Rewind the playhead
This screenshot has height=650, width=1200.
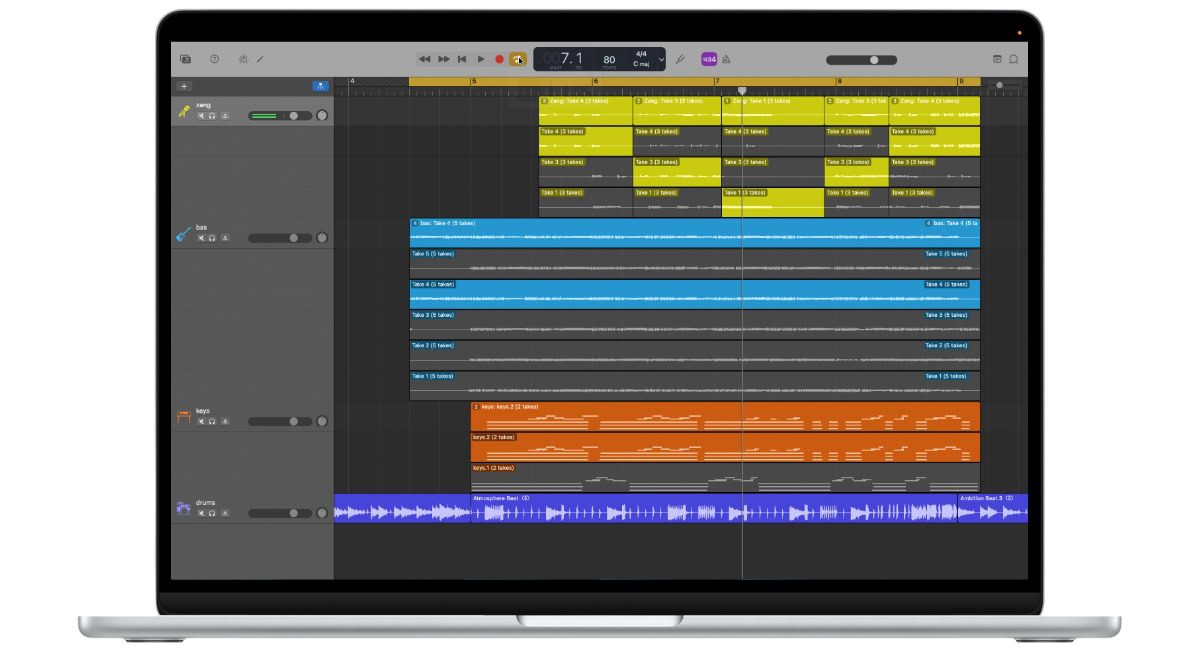coord(425,59)
